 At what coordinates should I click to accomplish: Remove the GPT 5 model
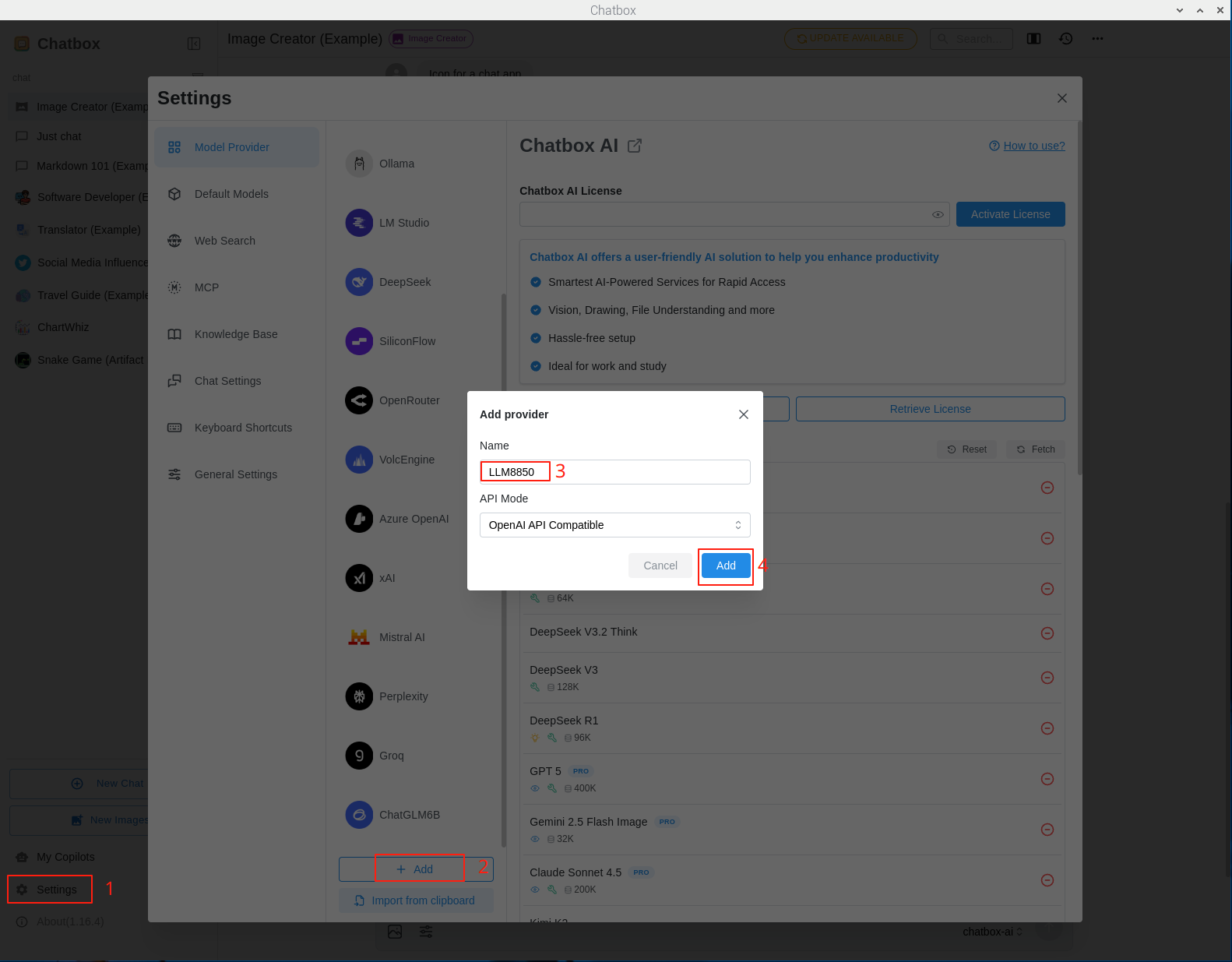[1047, 779]
